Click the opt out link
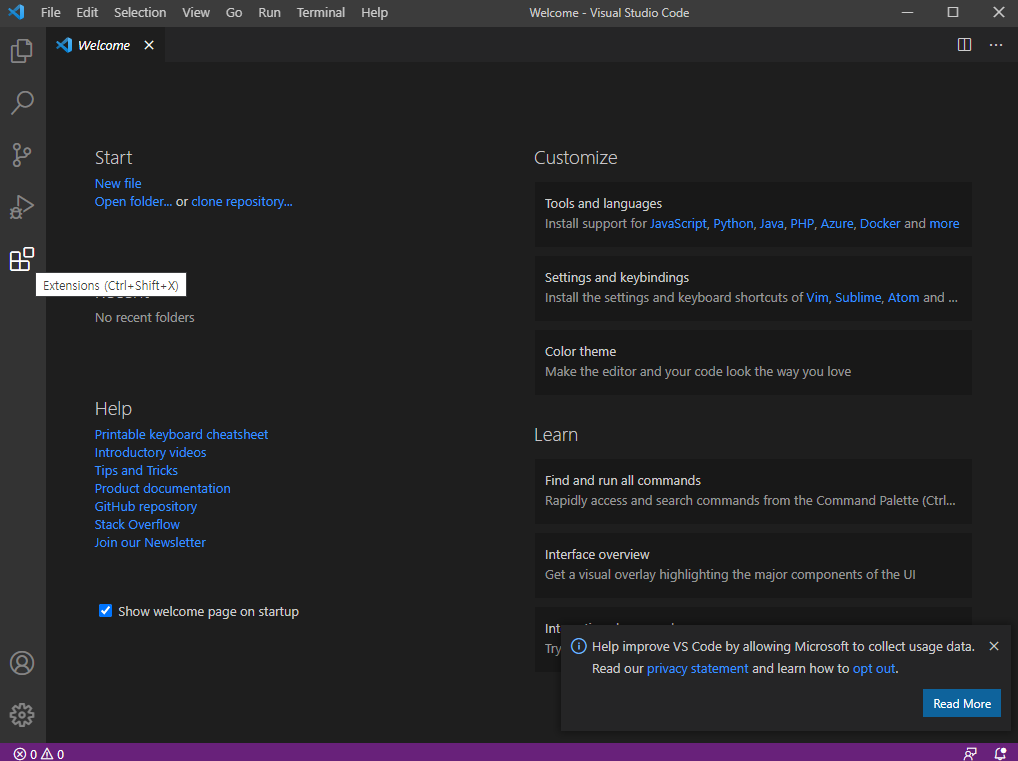Image resolution: width=1018 pixels, height=761 pixels. [874, 668]
